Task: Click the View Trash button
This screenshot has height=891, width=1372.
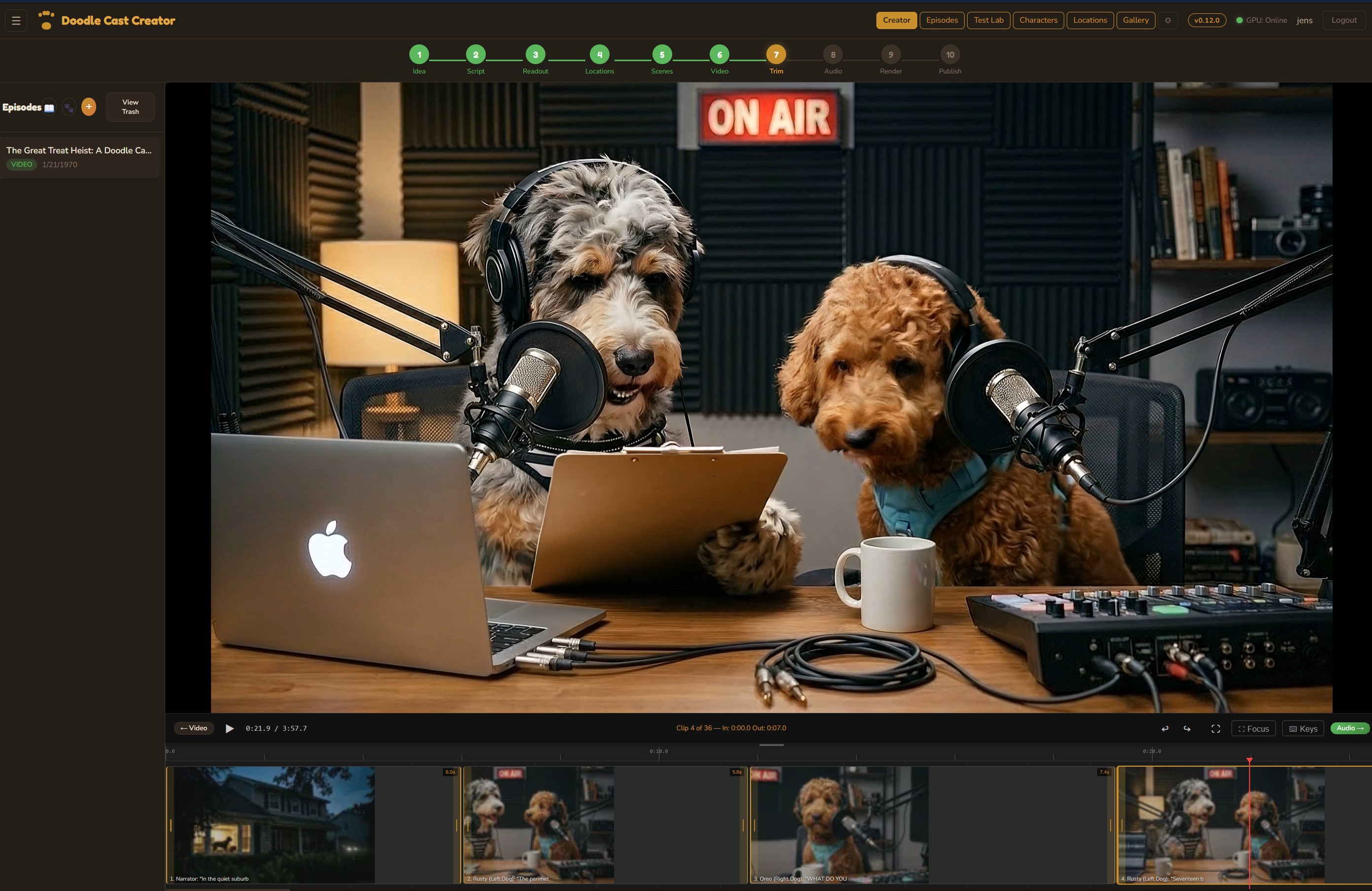Action: (x=130, y=107)
